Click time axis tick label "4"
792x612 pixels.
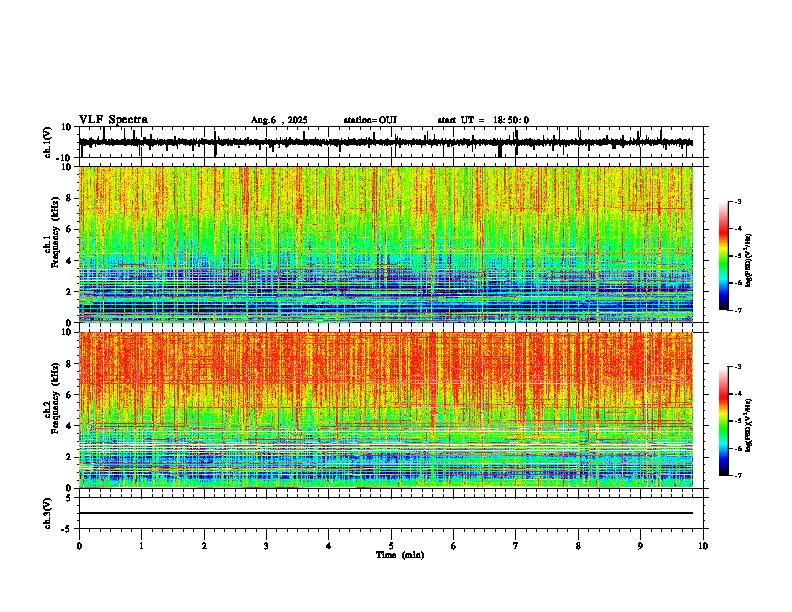329,546
